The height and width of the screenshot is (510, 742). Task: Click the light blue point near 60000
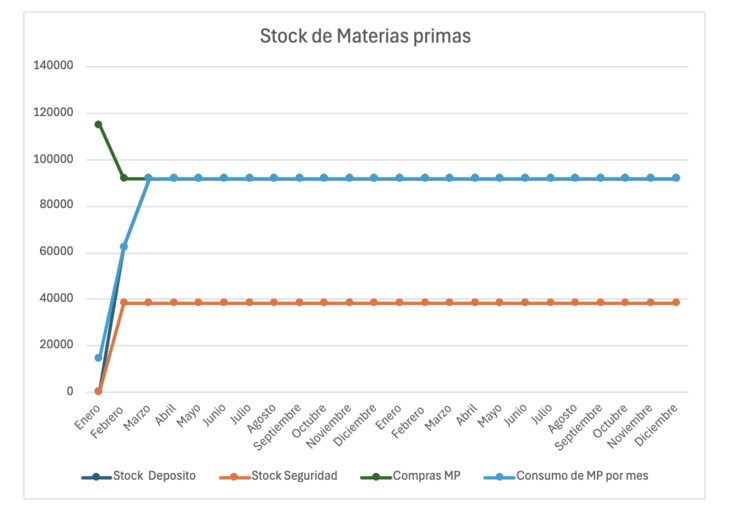point(124,246)
